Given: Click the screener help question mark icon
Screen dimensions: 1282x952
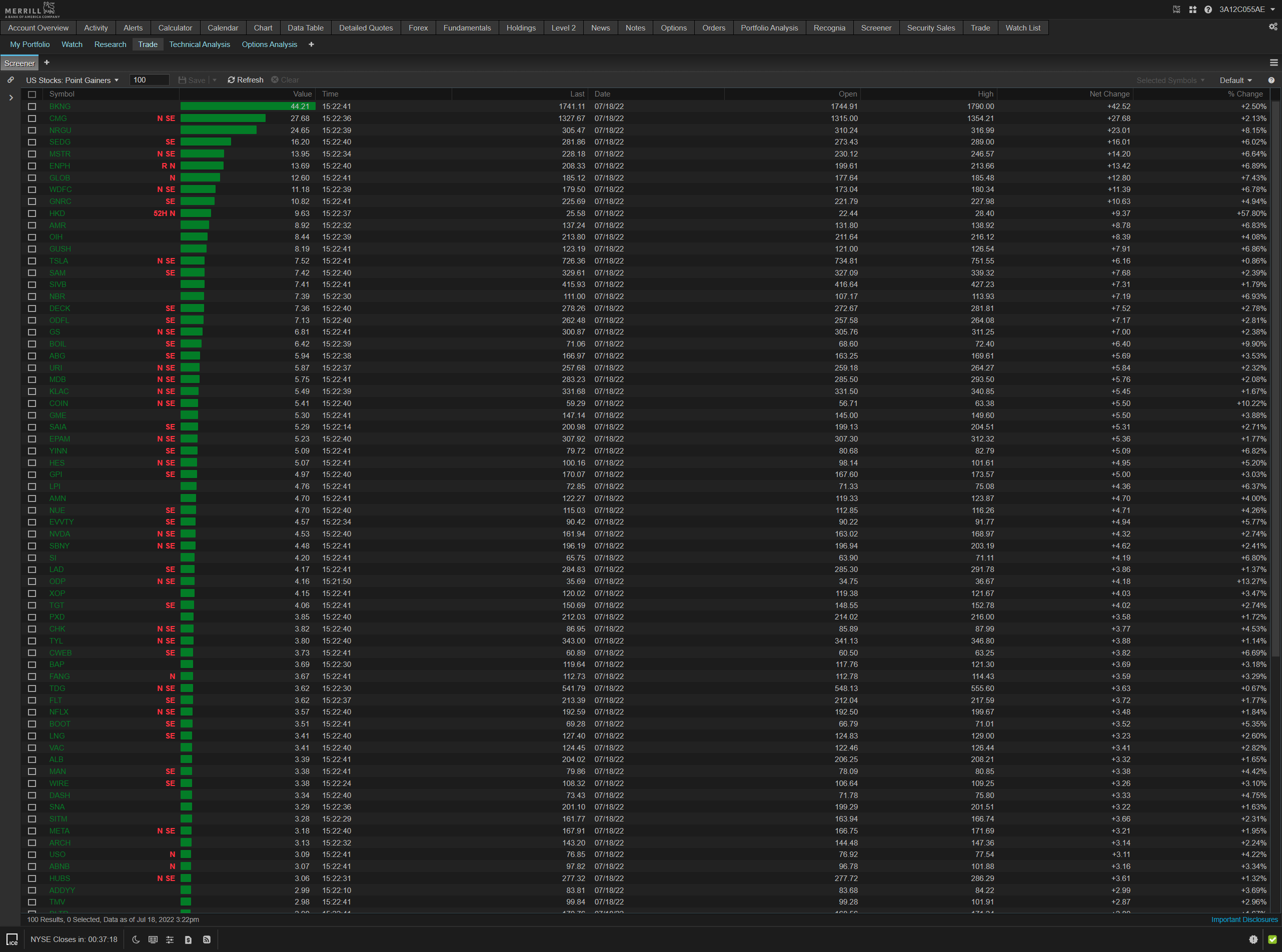Looking at the screenshot, I should click(x=1271, y=80).
